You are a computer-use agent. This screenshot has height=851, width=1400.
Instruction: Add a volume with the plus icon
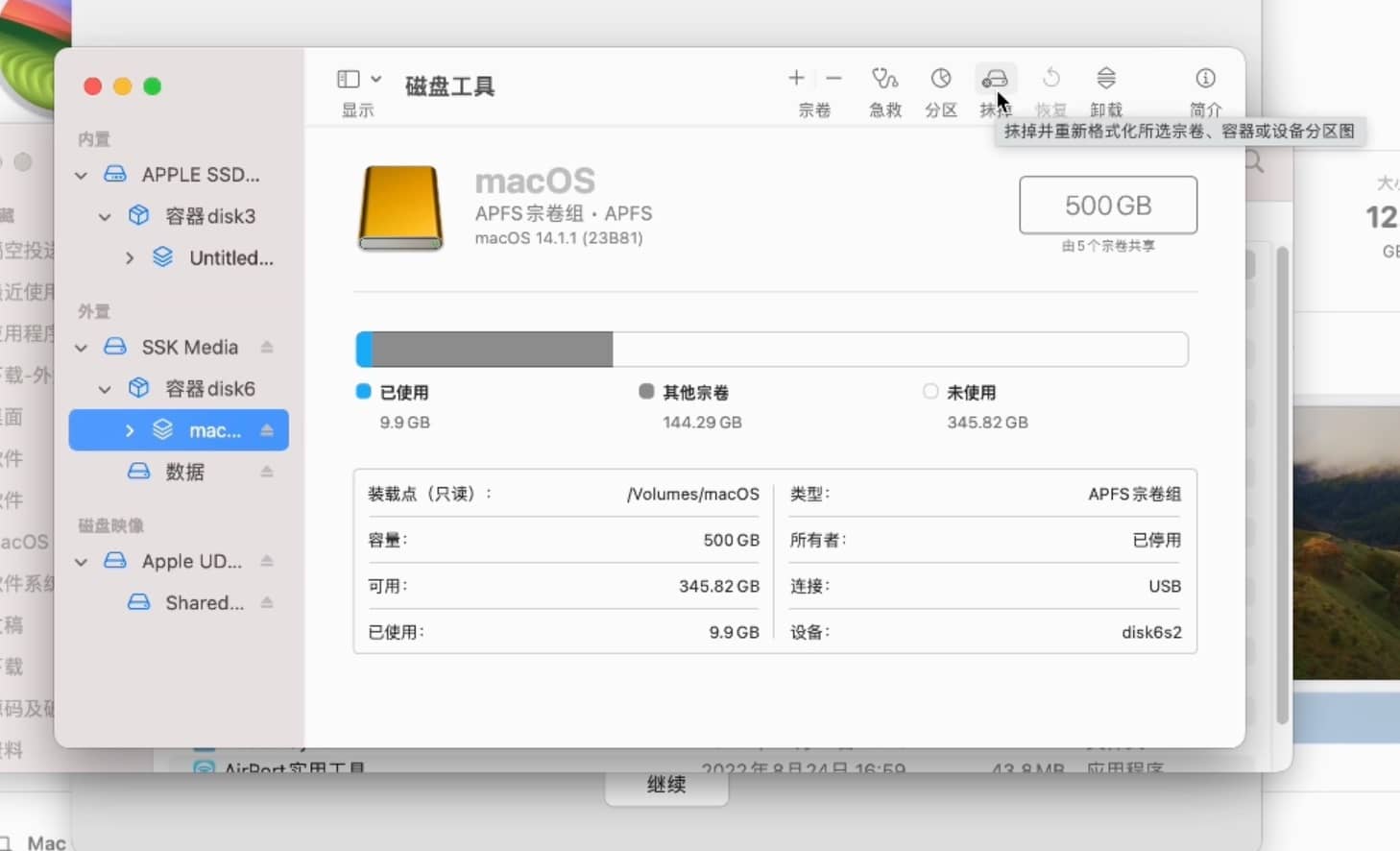coord(796,78)
